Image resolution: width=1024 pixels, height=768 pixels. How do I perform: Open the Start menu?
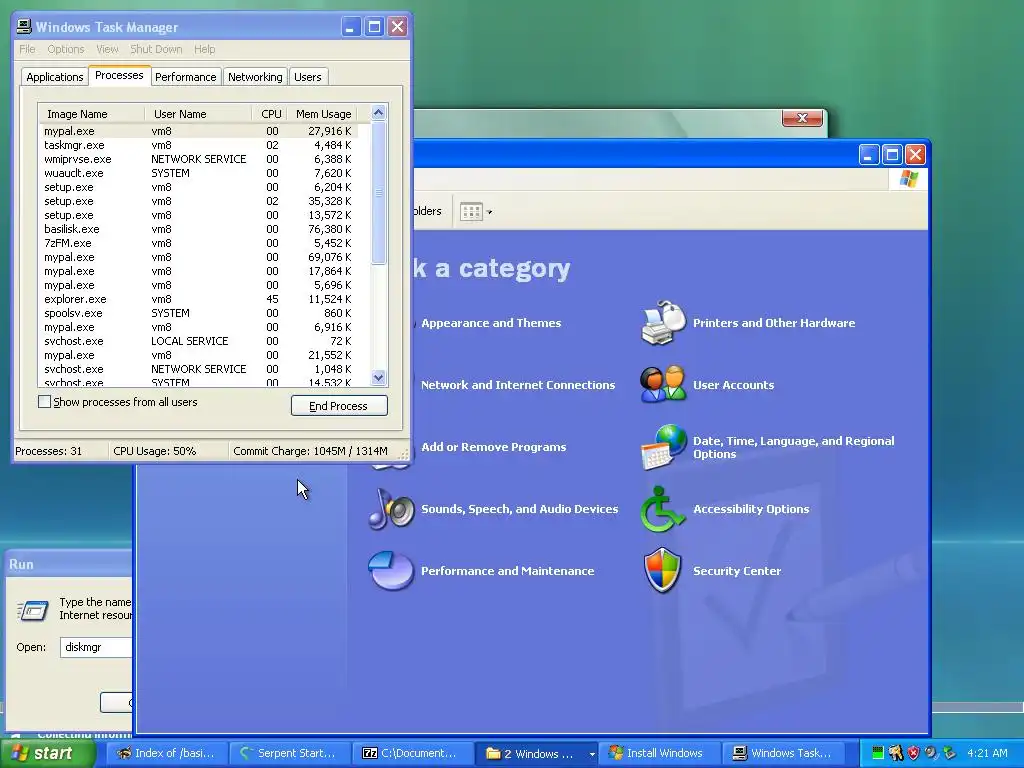click(46, 753)
